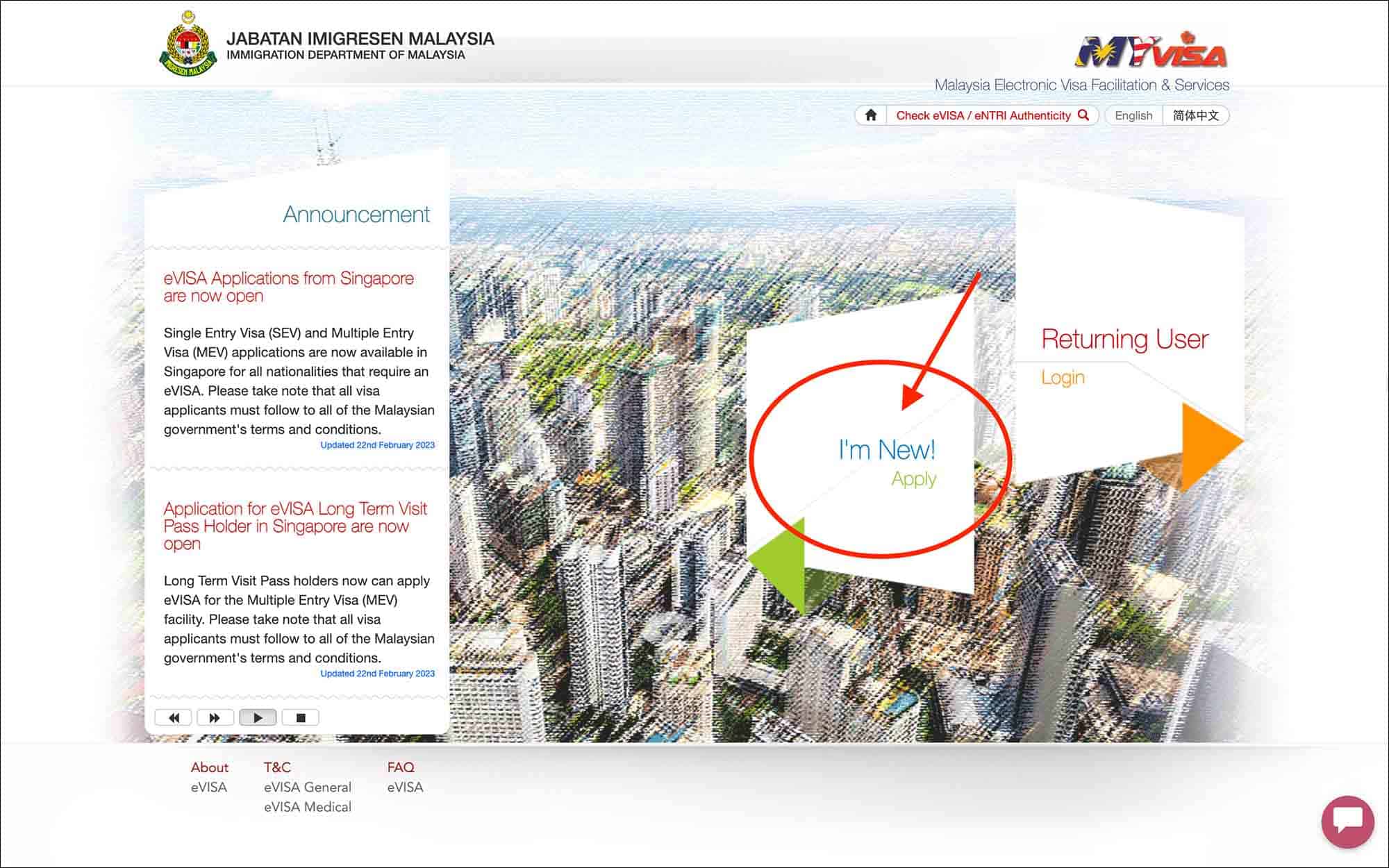Open the eVISA Medical terms and conditions link
The width and height of the screenshot is (1389, 868).
tap(307, 807)
